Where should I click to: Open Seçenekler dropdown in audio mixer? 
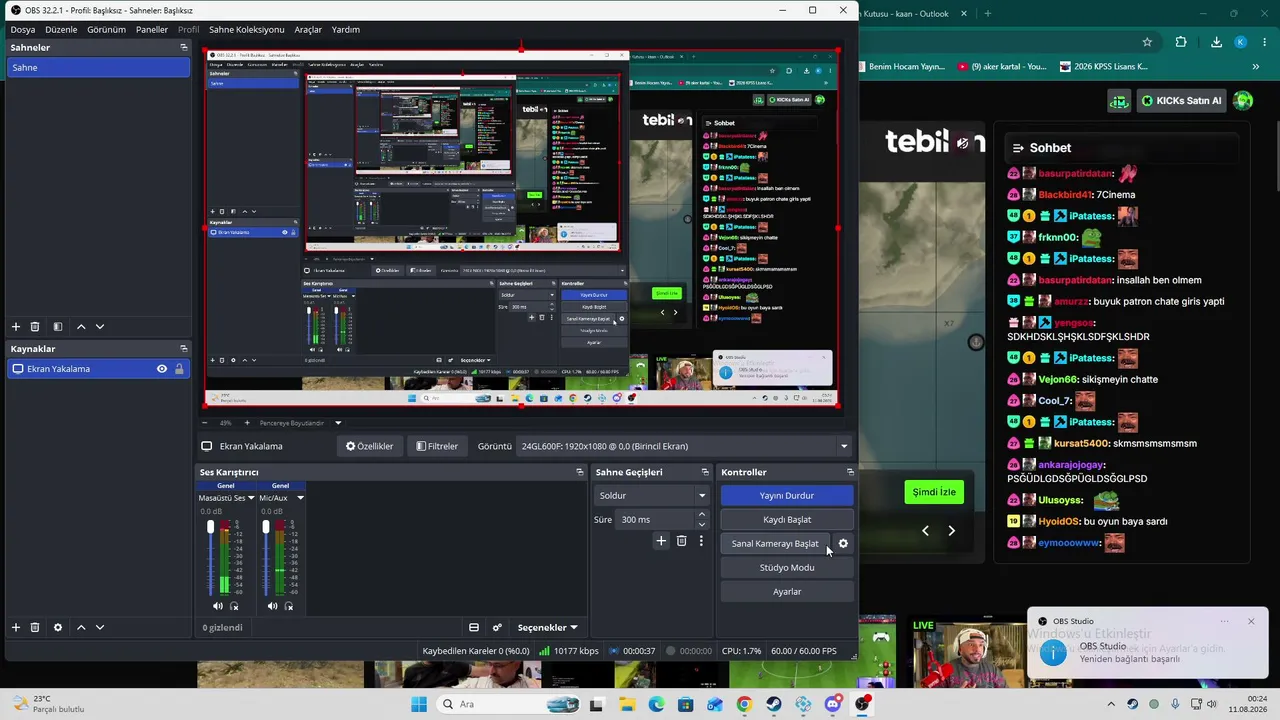pyautogui.click(x=547, y=628)
